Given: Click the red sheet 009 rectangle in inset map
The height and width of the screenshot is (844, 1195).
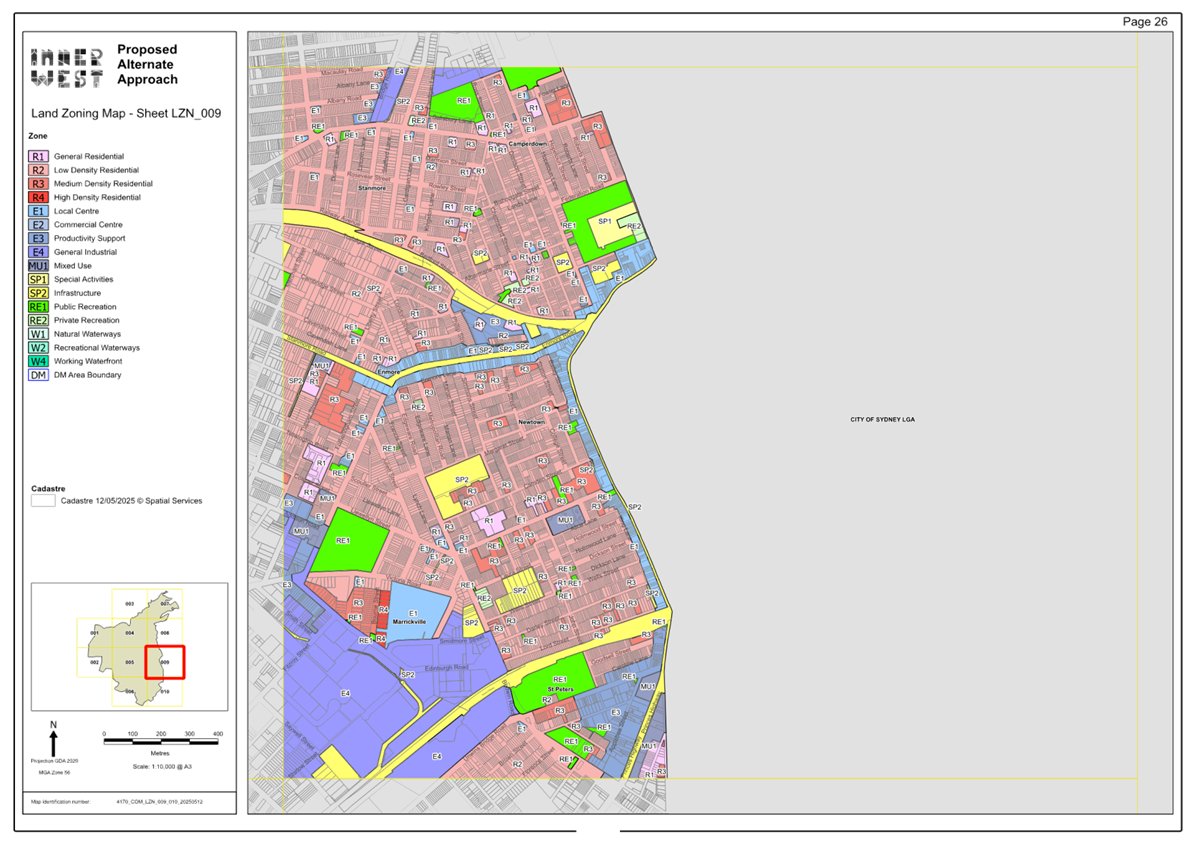Looking at the screenshot, I should click(165, 662).
